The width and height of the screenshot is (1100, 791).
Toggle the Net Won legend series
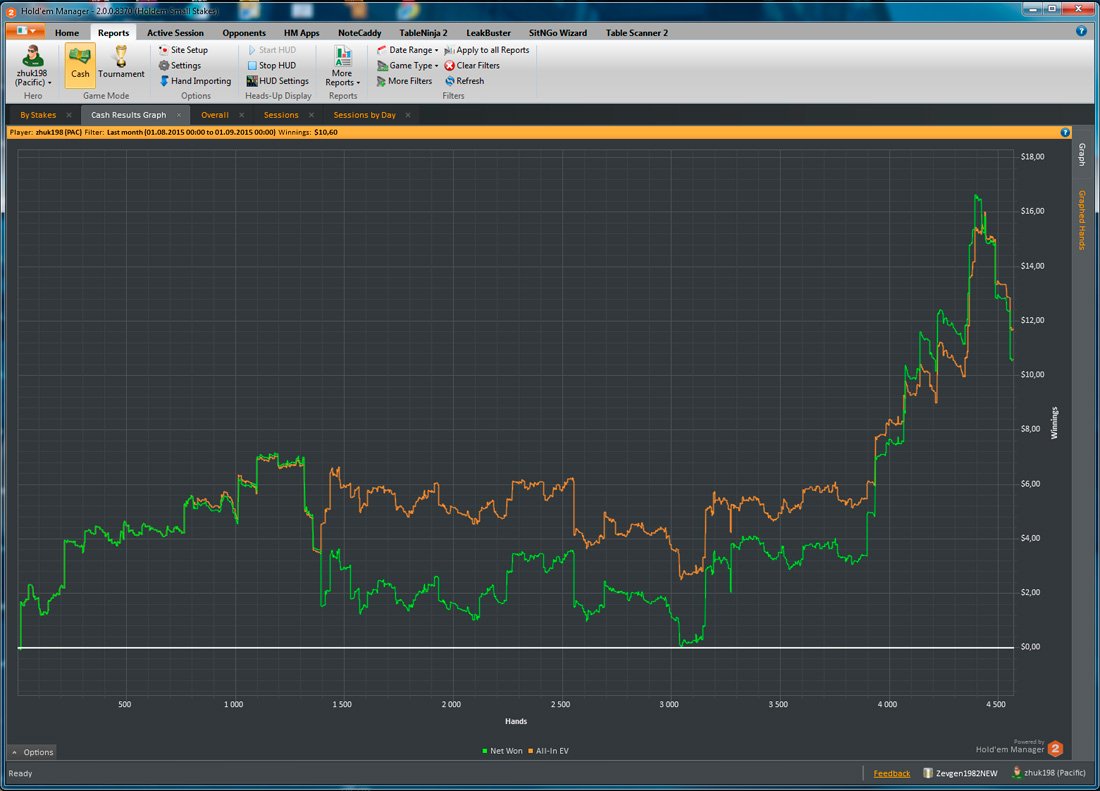pos(502,751)
